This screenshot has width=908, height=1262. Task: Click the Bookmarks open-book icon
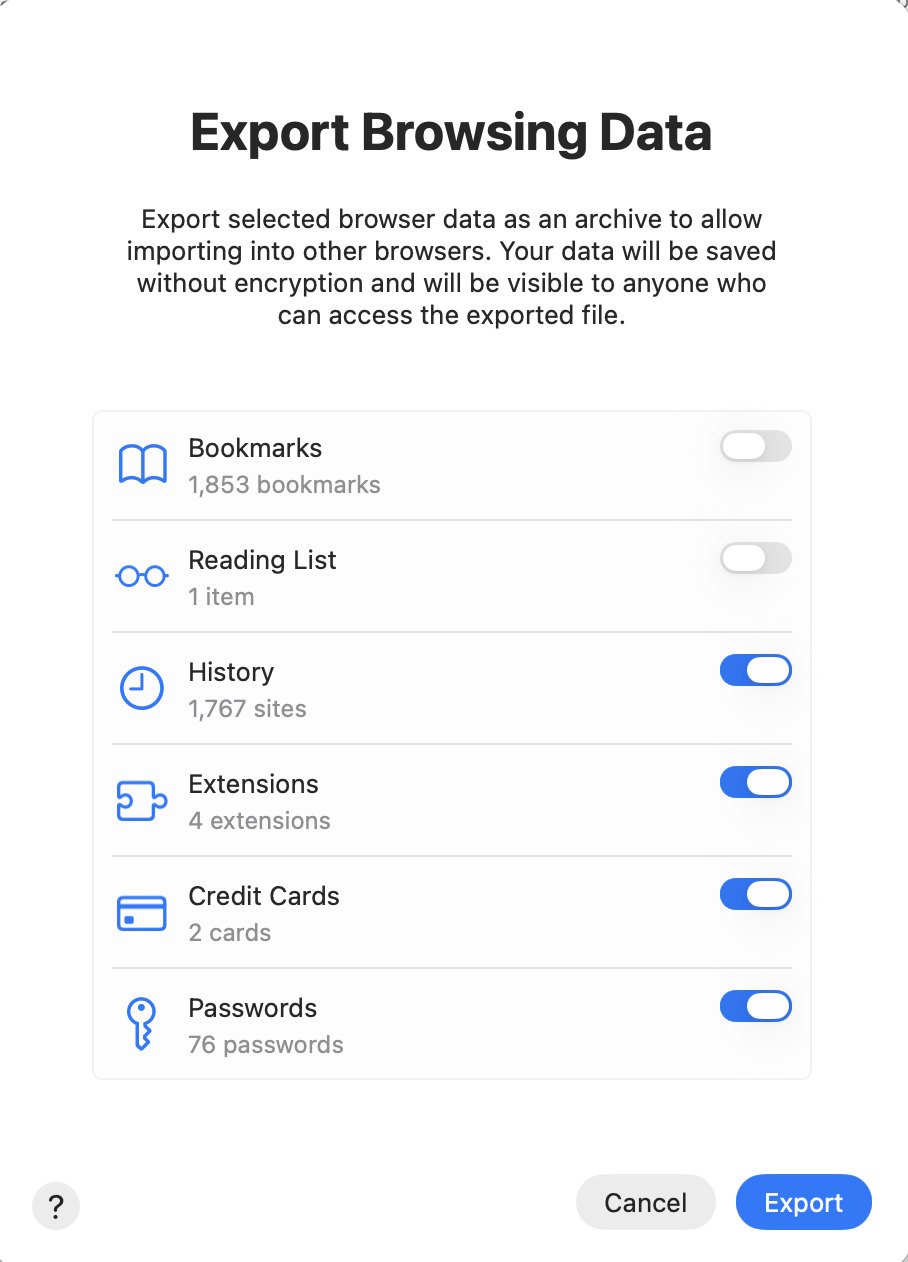(x=142, y=465)
